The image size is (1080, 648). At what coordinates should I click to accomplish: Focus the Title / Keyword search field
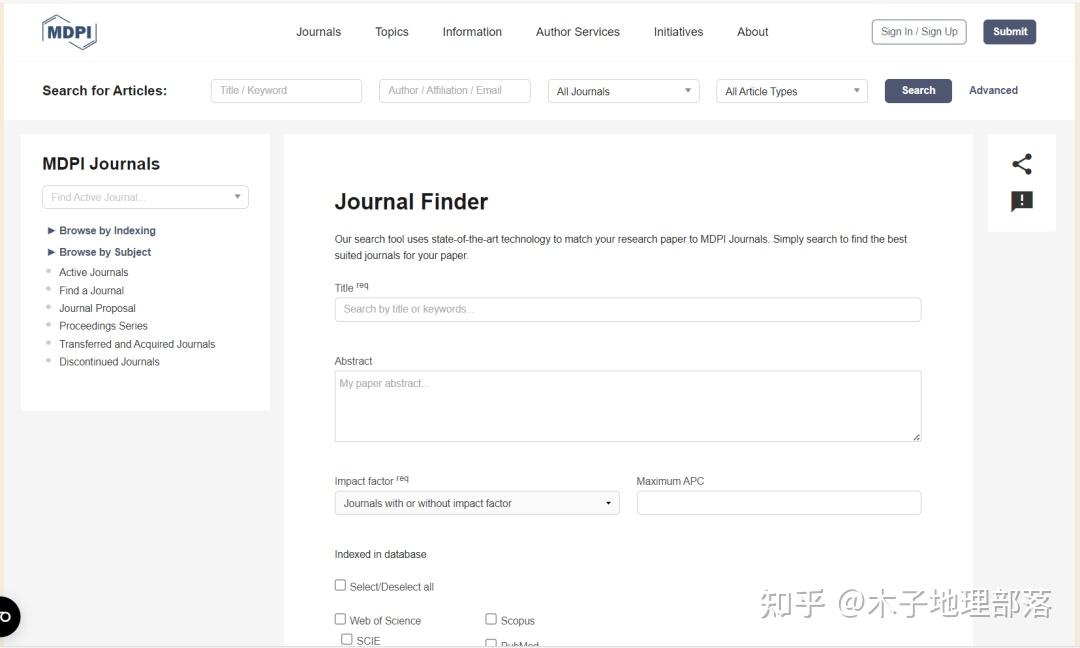pos(286,91)
